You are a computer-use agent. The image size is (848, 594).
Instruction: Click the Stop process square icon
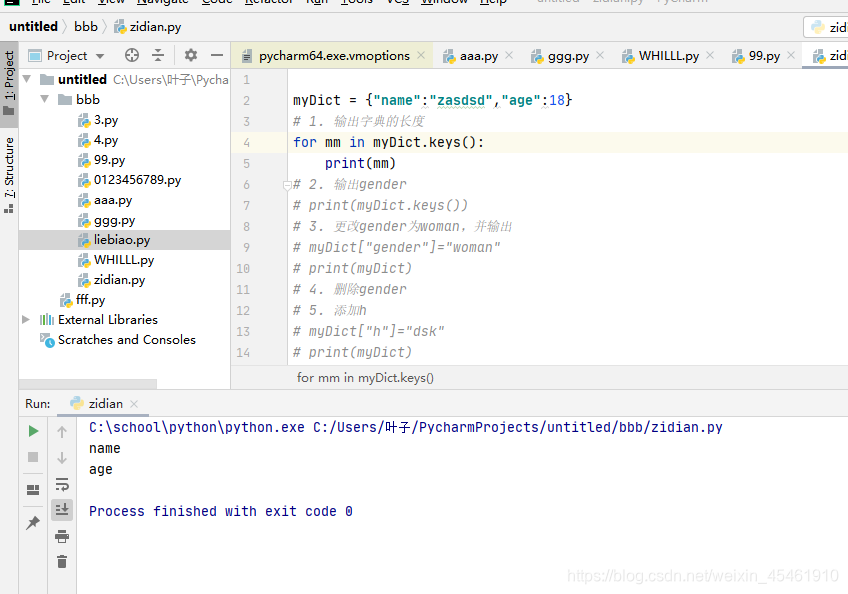pyautogui.click(x=33, y=457)
